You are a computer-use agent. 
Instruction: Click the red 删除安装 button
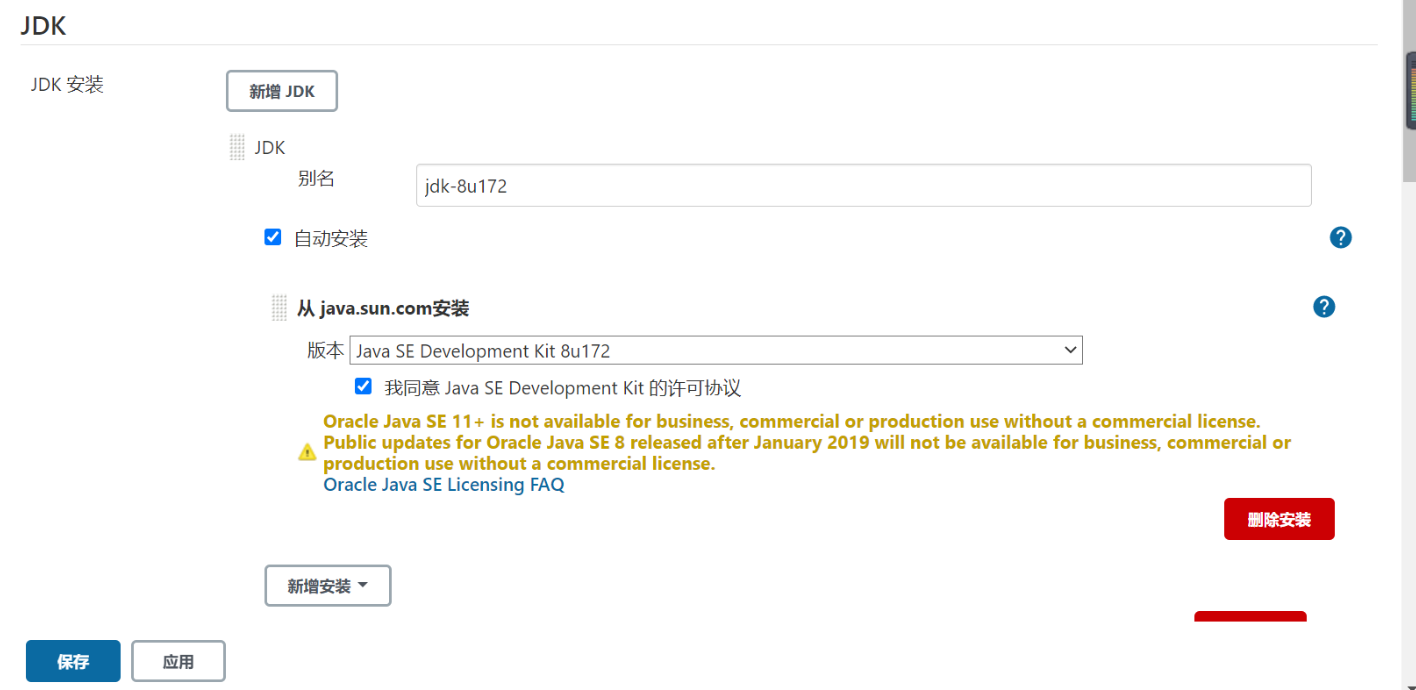1279,519
